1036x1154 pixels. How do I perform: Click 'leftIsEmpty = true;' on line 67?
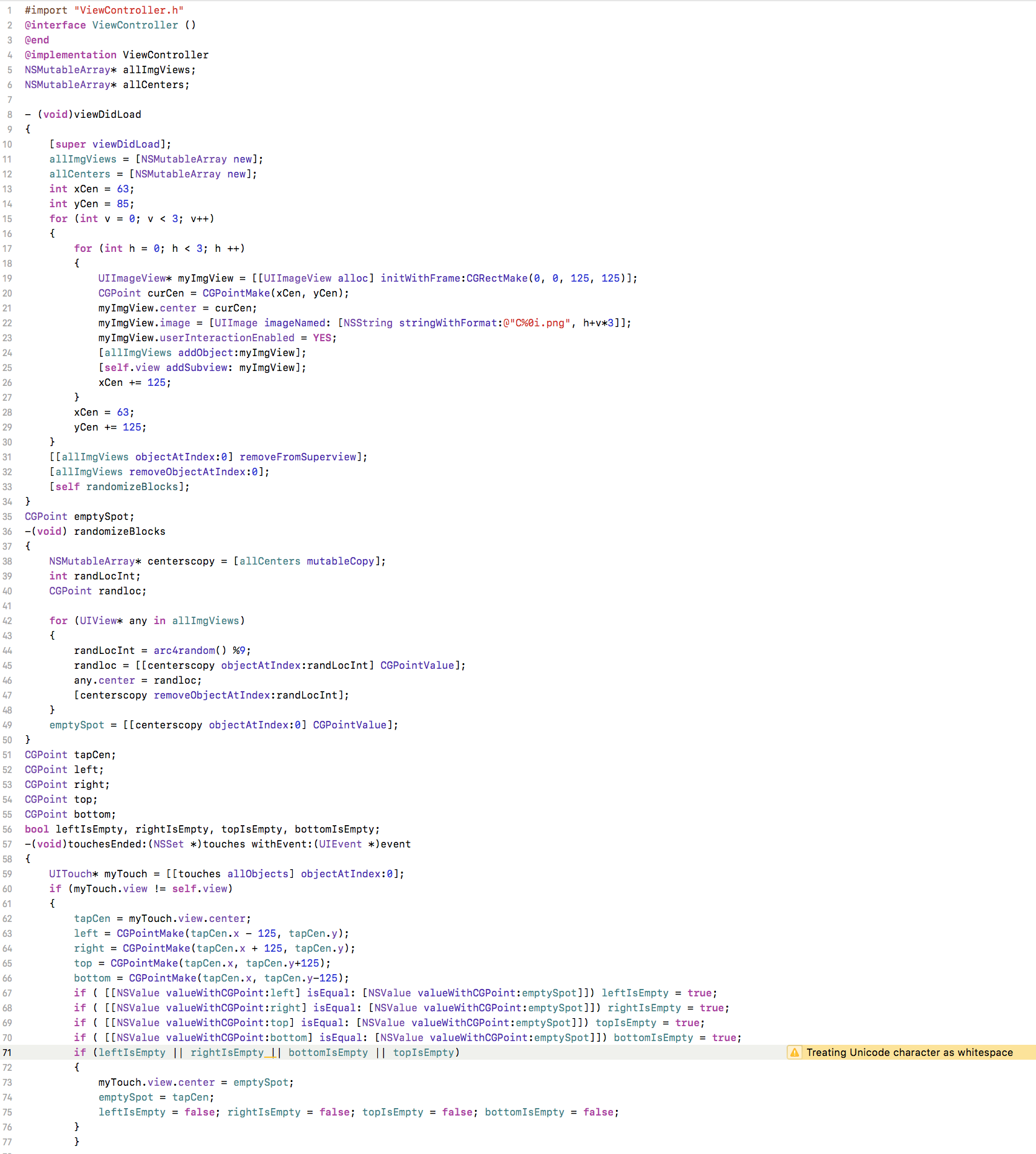click(659, 993)
